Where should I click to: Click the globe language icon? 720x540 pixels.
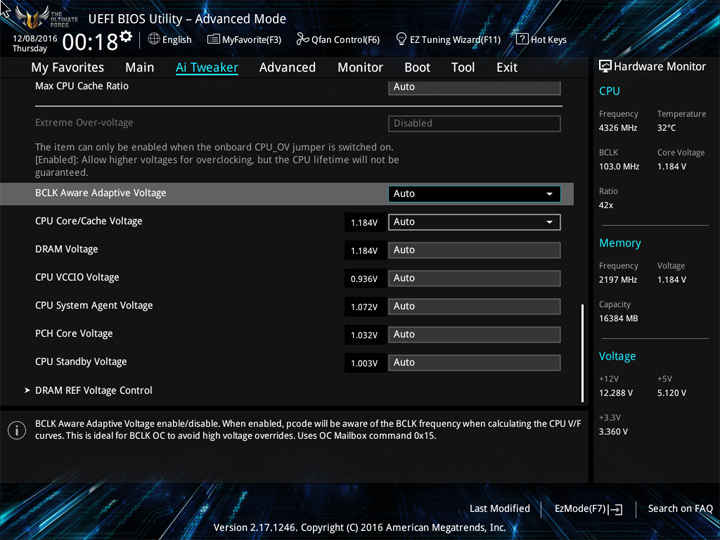point(154,39)
